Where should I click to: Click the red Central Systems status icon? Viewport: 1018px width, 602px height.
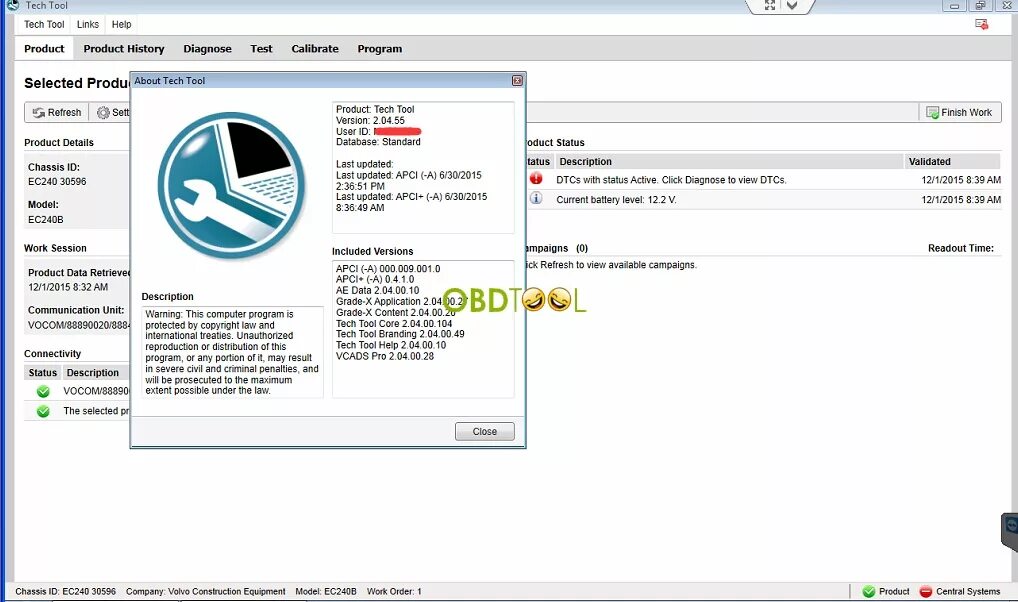926,592
